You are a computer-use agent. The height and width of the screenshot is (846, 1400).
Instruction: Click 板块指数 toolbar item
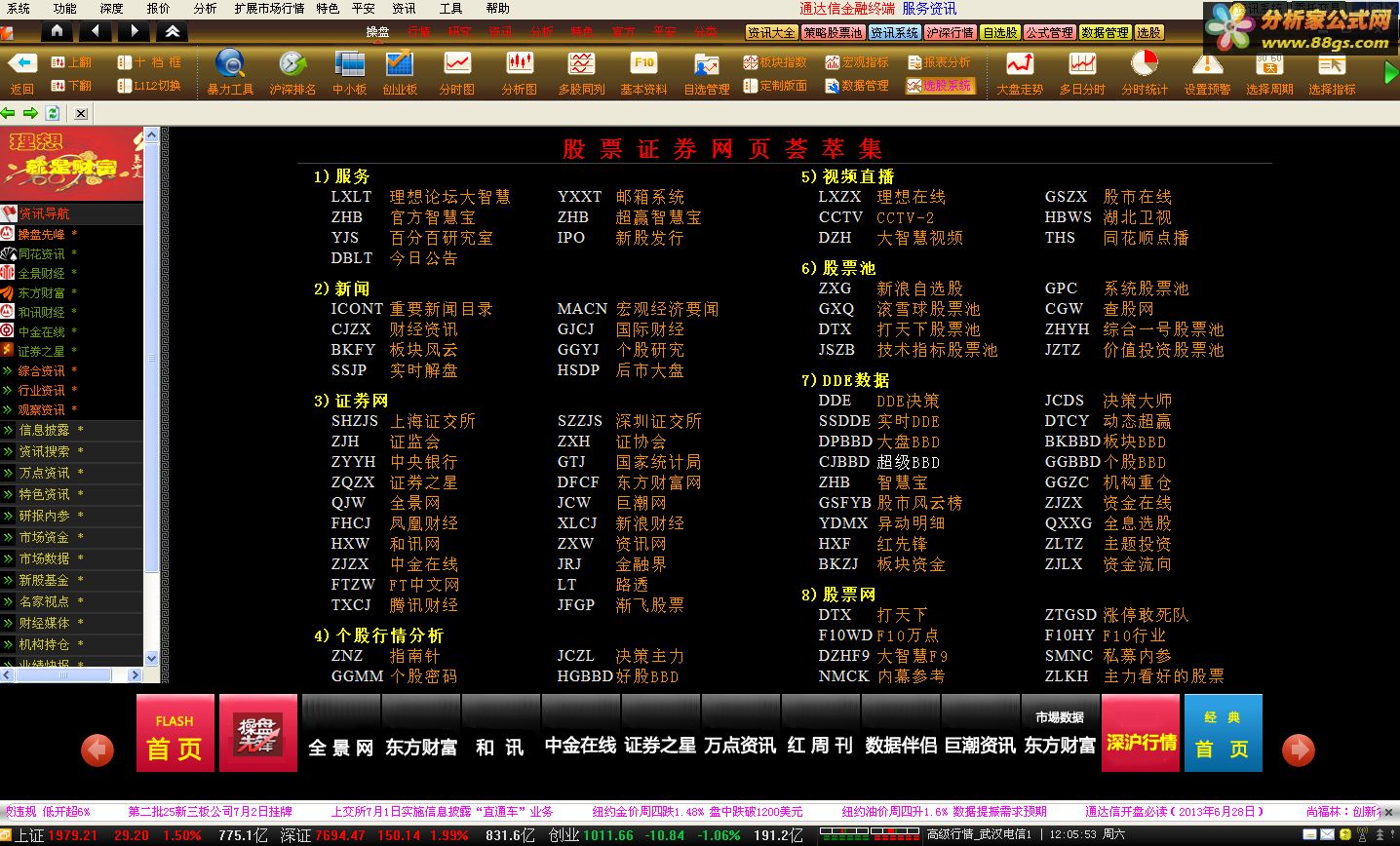(x=775, y=61)
